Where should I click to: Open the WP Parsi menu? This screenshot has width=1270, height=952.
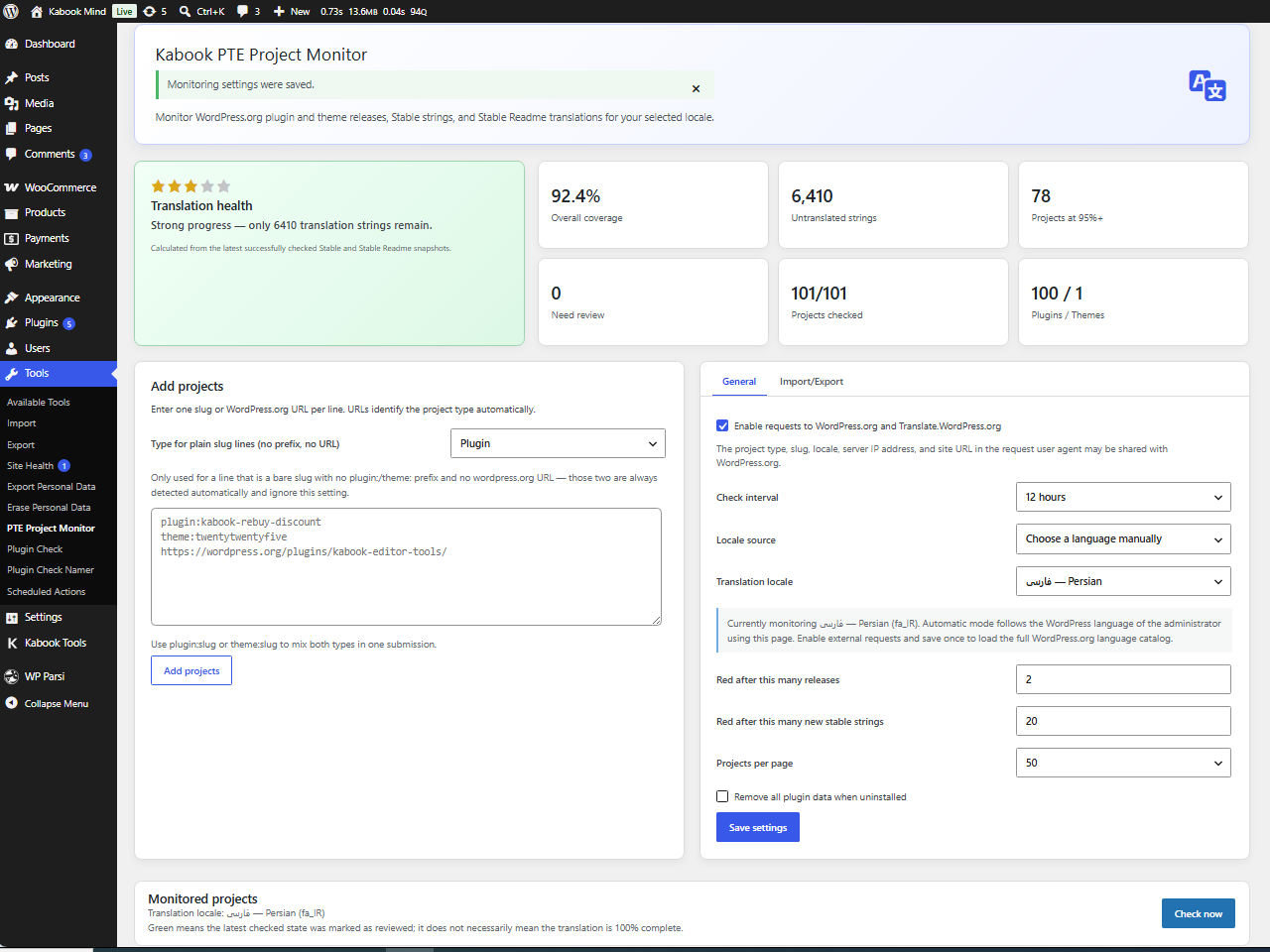[59, 676]
